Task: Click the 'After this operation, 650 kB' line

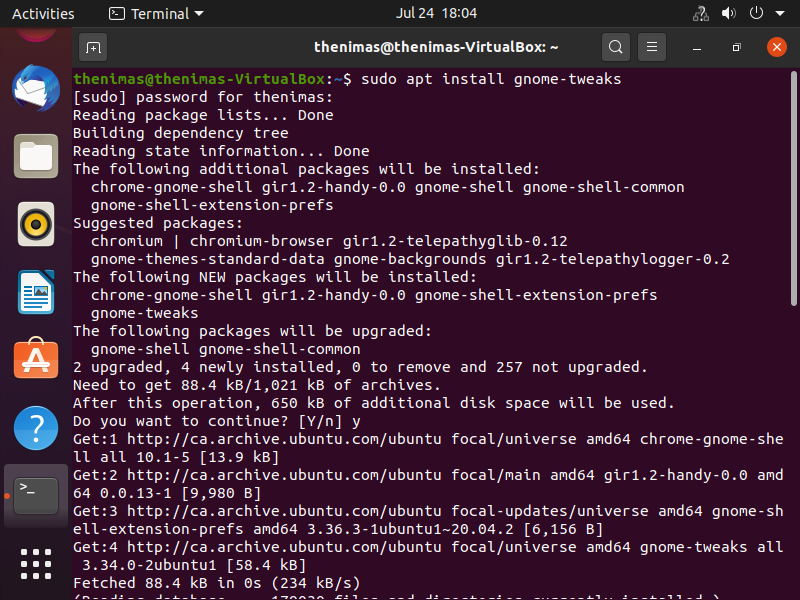Action: pos(373,403)
